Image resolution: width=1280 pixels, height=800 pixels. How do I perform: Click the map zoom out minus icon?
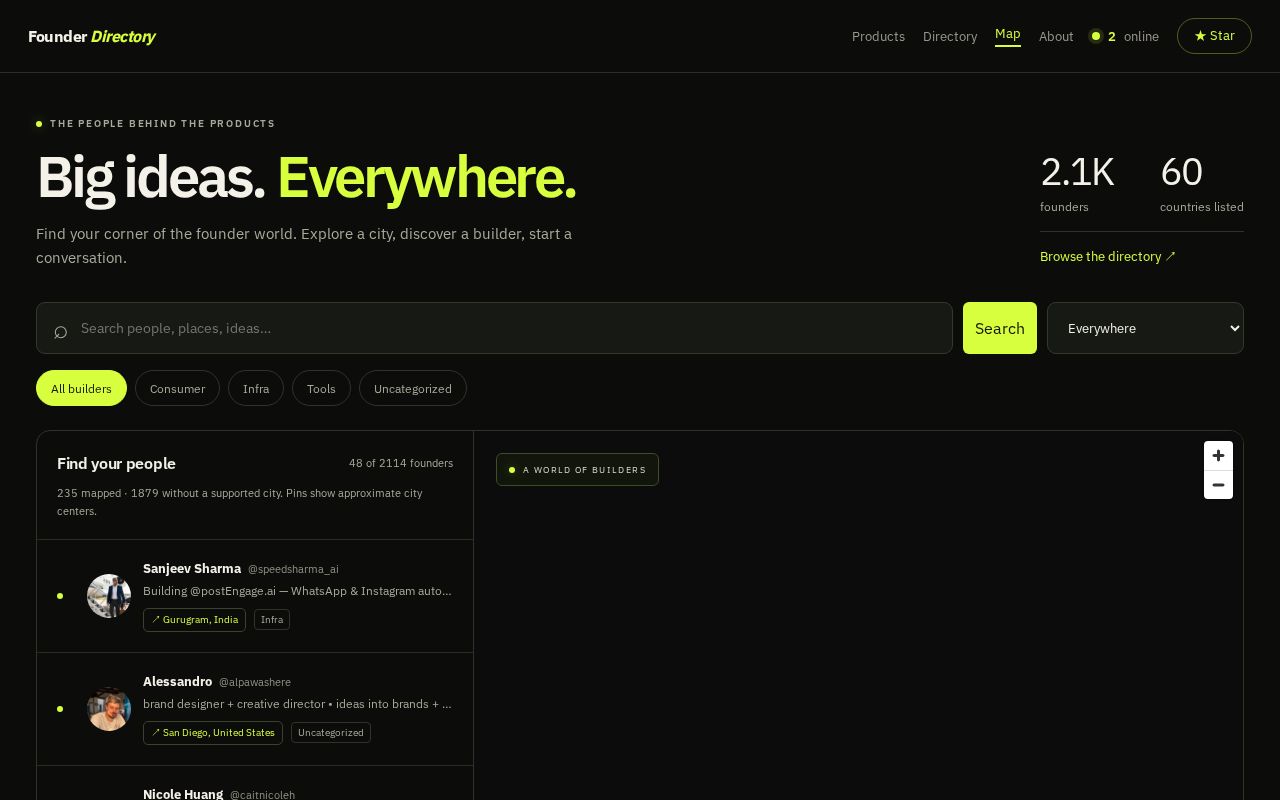tap(1218, 485)
